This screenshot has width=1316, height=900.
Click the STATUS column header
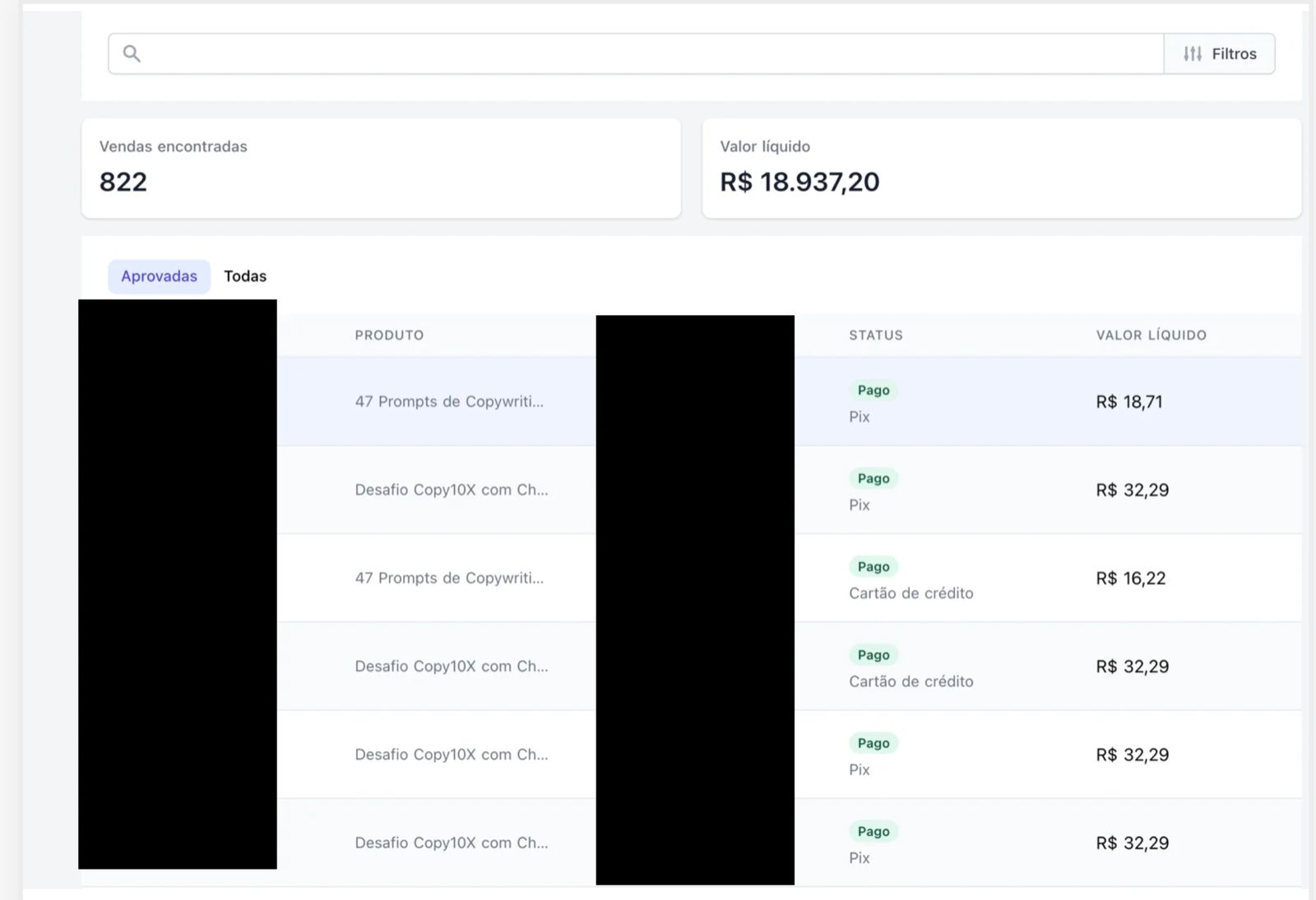click(876, 335)
